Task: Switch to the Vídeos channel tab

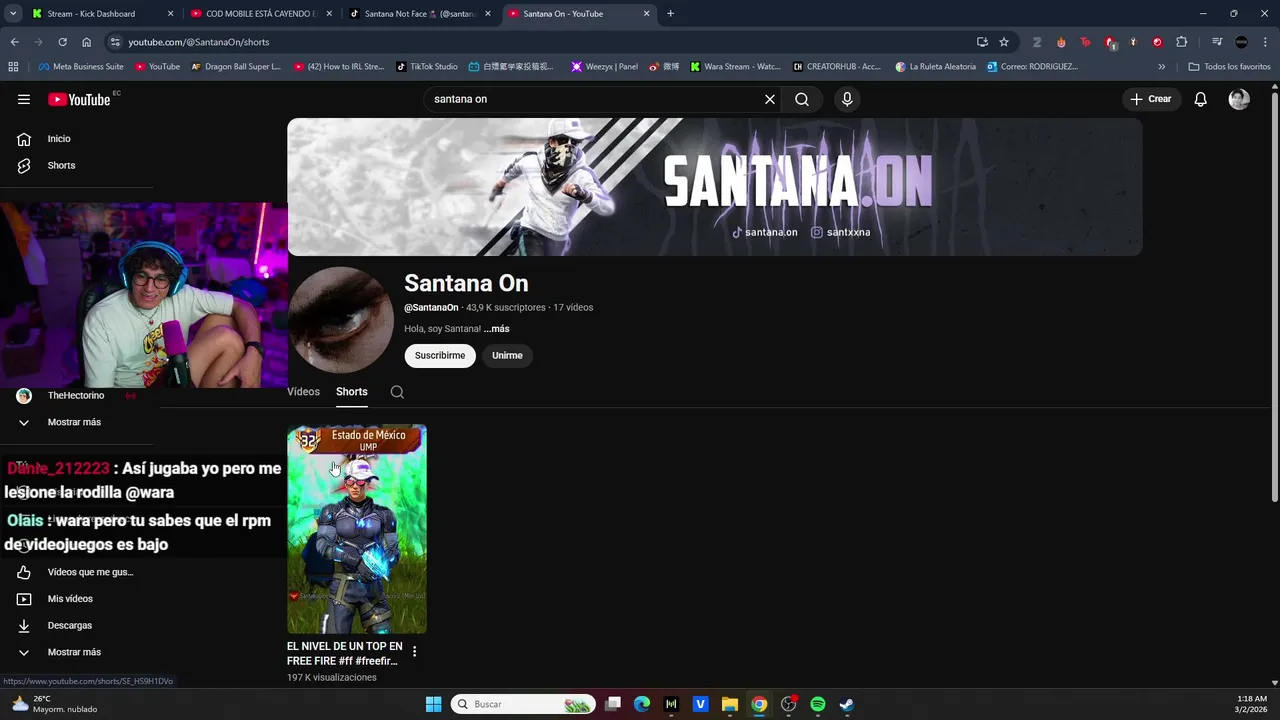Action: click(x=303, y=392)
